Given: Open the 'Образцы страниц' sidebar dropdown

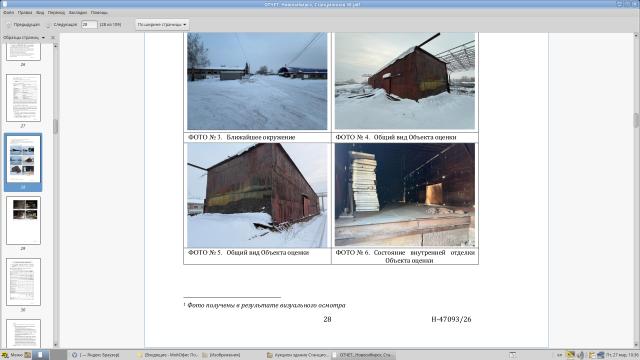Looking at the screenshot, I should pos(24,38).
